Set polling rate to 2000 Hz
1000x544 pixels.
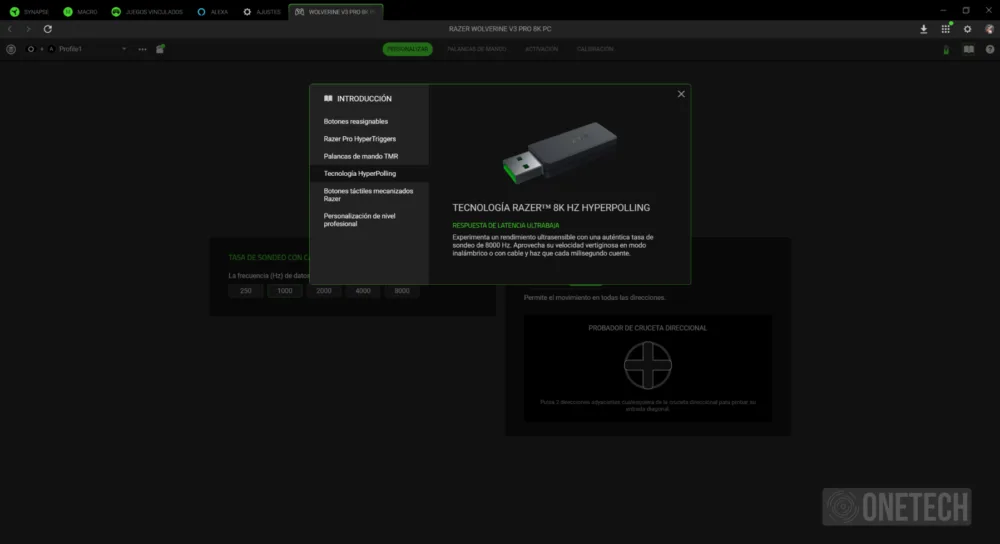(324, 291)
